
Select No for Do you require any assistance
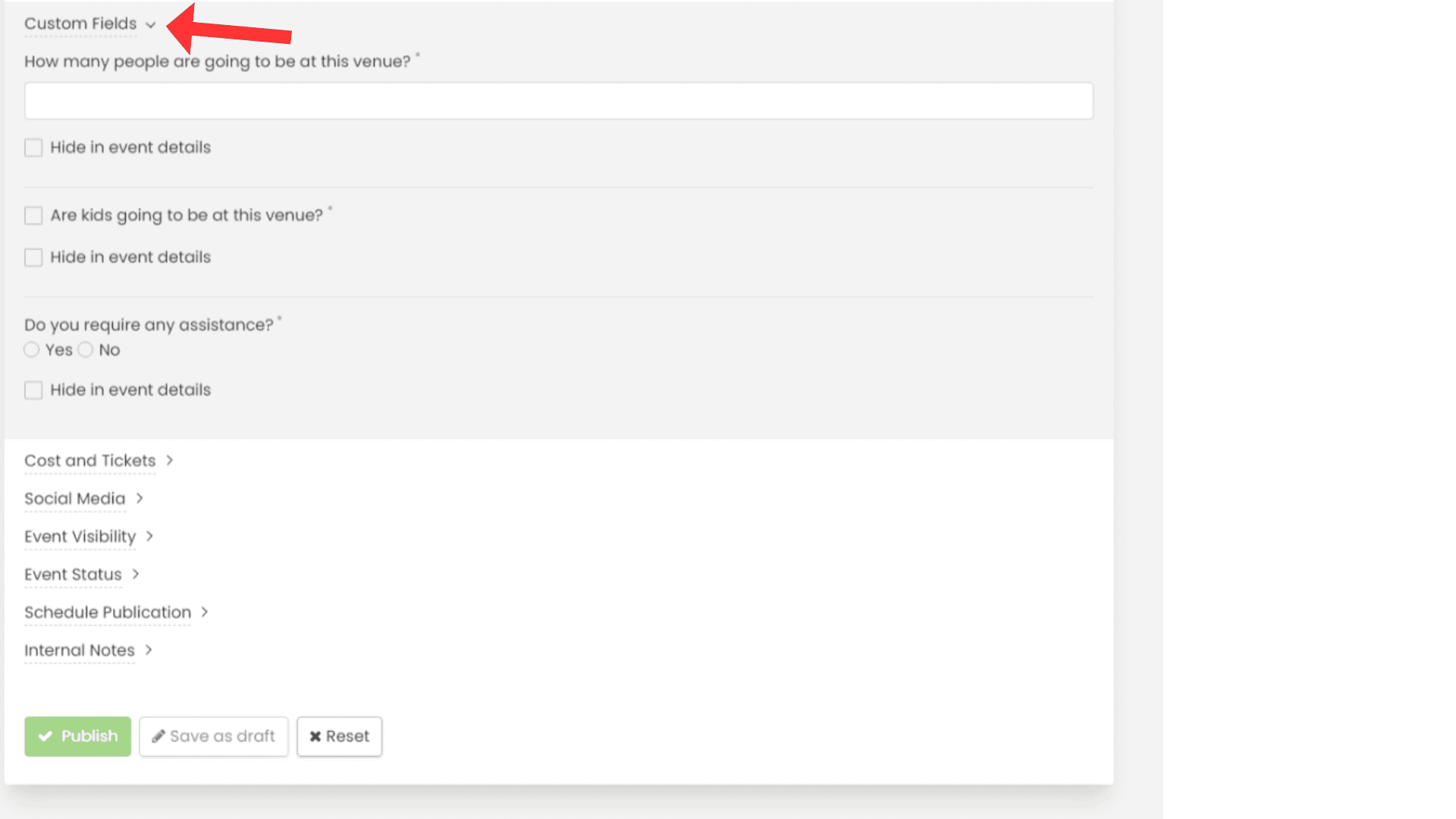pos(85,350)
